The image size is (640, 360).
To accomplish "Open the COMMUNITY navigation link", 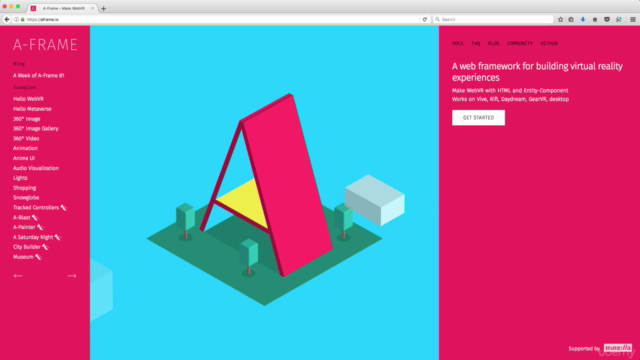I will 520,43.
